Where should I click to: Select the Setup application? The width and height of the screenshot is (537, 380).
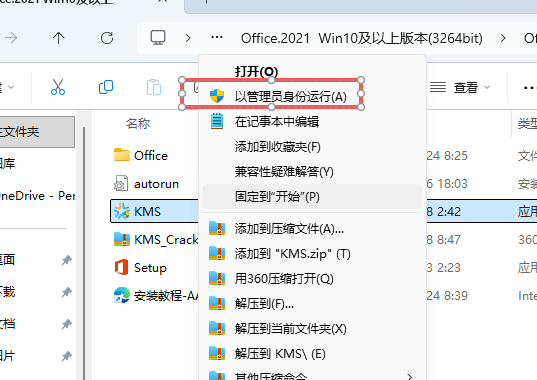[150, 268]
